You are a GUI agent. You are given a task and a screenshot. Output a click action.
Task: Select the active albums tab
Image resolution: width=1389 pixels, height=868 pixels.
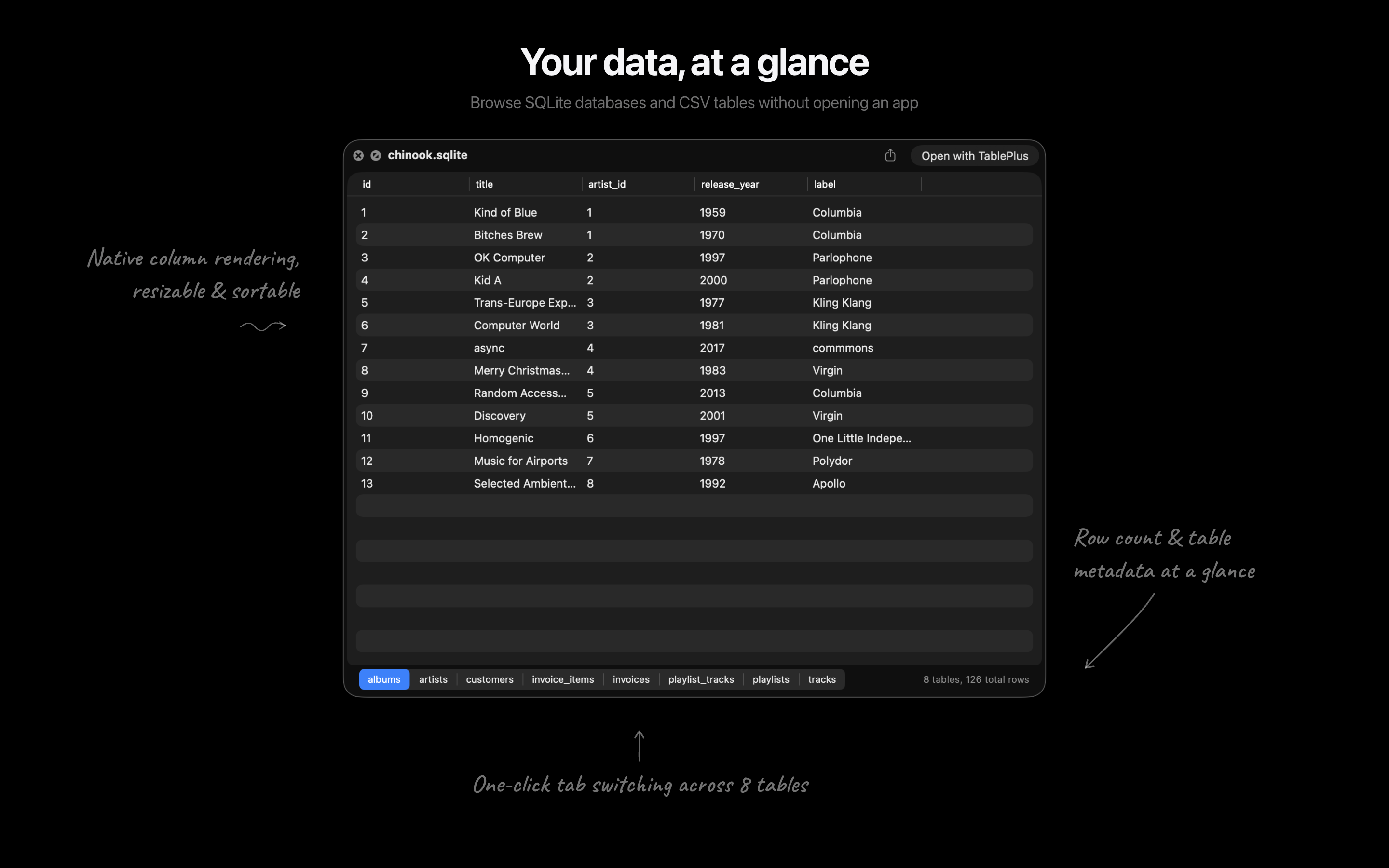[x=384, y=679]
